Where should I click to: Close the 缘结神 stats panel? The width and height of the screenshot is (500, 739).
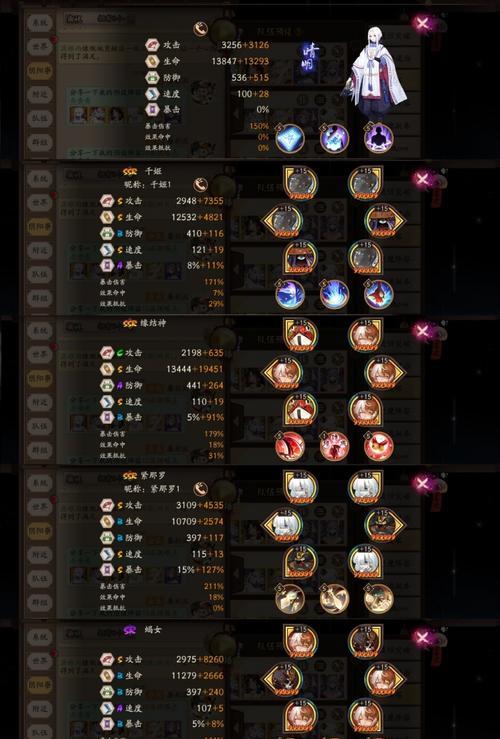tap(422, 330)
